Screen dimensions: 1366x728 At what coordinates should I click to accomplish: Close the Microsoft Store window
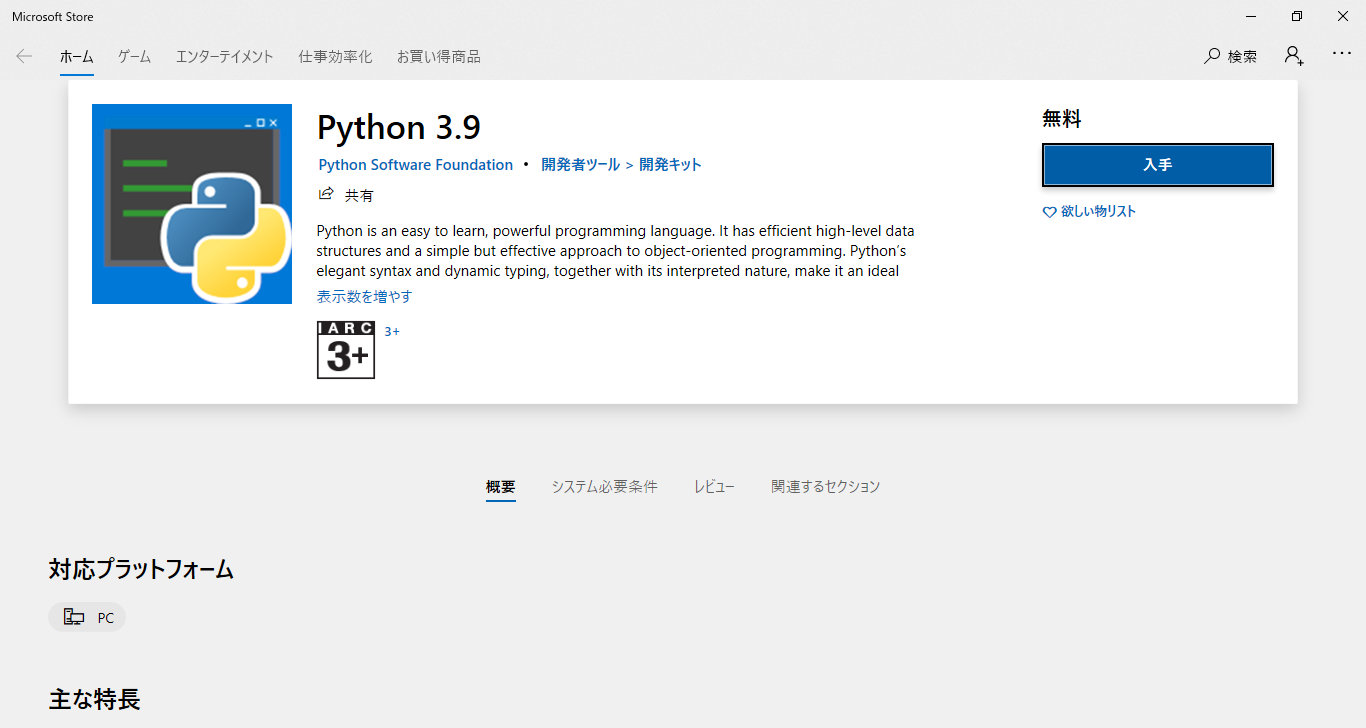[x=1343, y=16]
